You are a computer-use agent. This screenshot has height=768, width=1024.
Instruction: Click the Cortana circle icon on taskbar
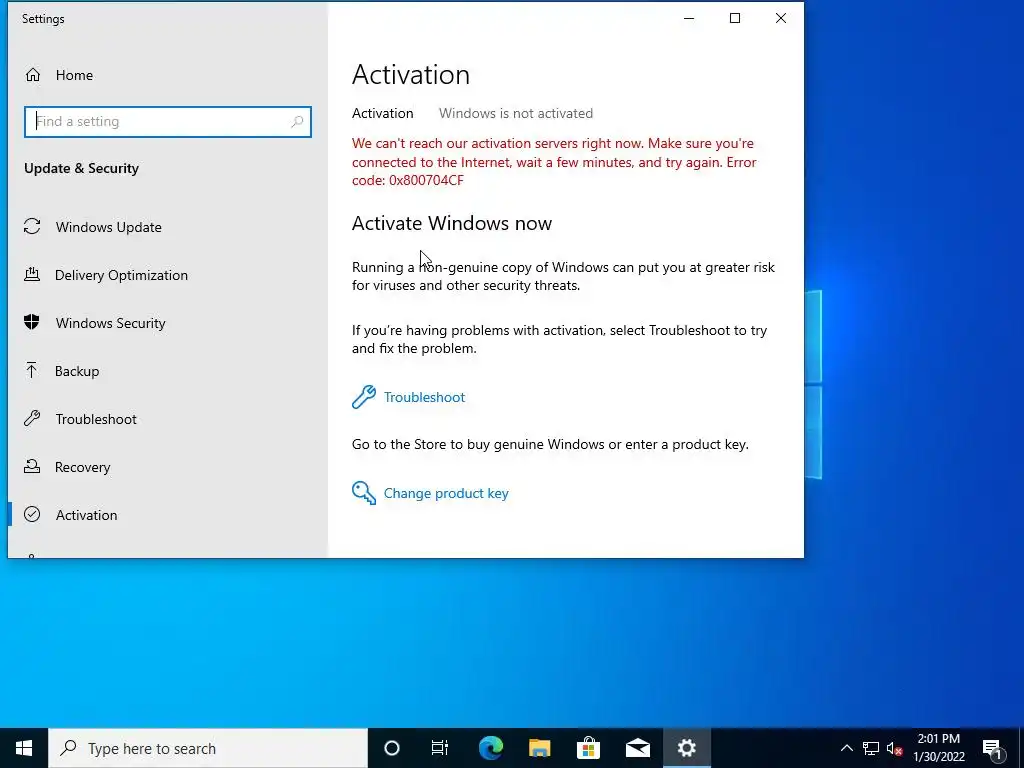pyautogui.click(x=392, y=748)
